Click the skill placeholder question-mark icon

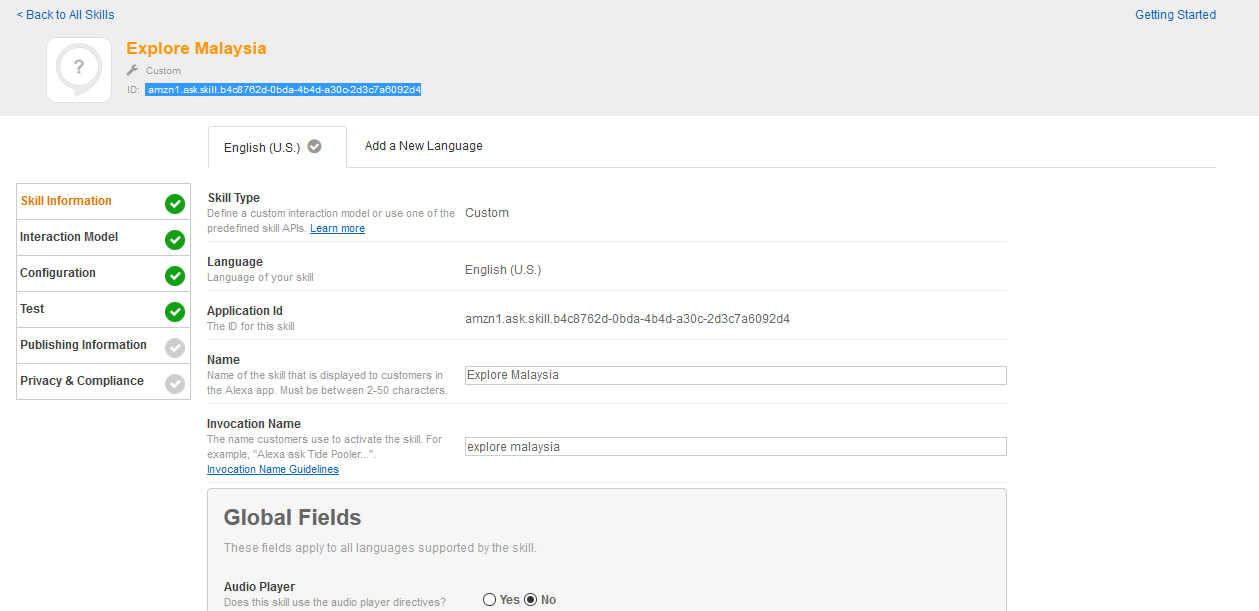point(79,70)
